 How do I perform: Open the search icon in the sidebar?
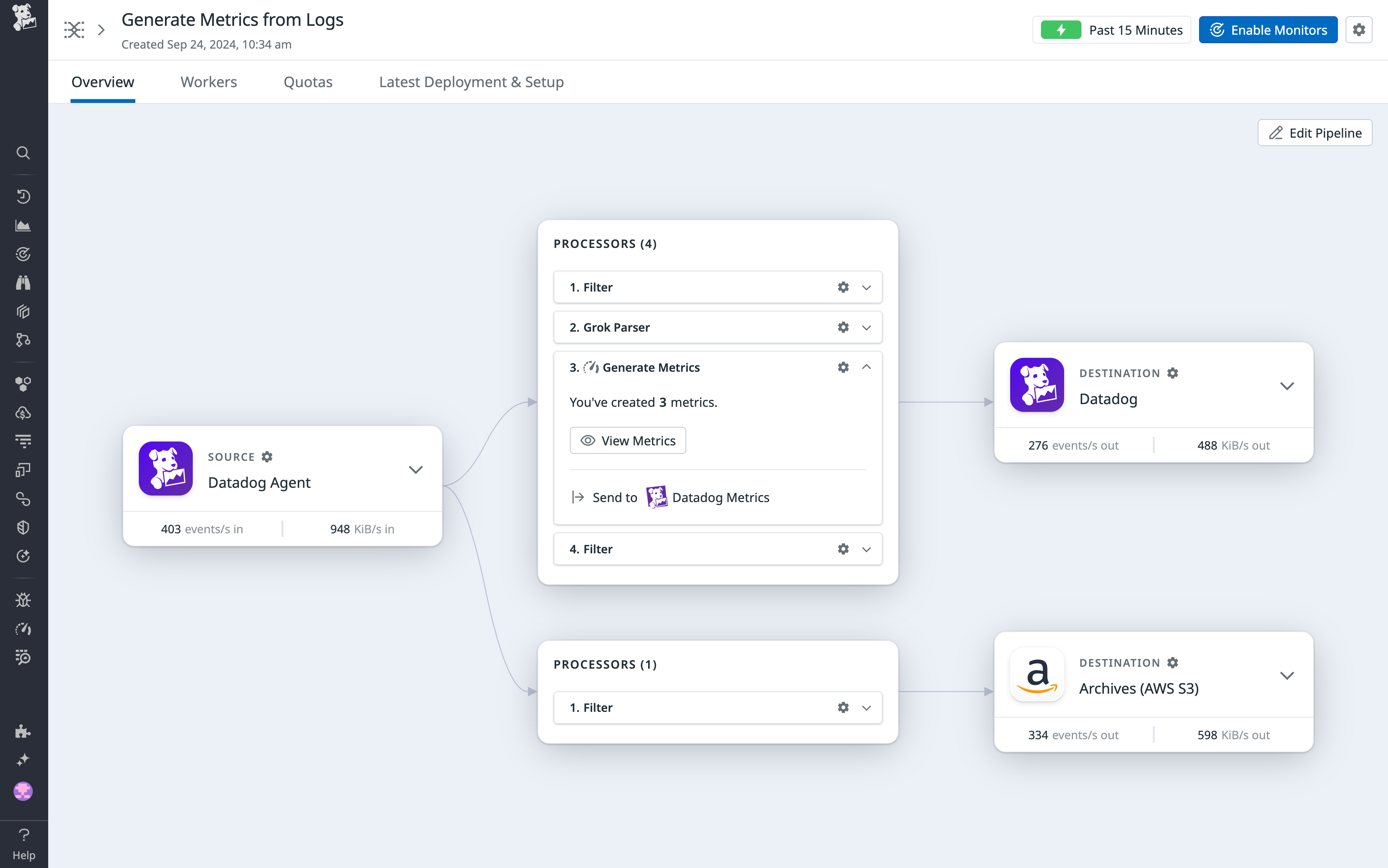[23, 153]
